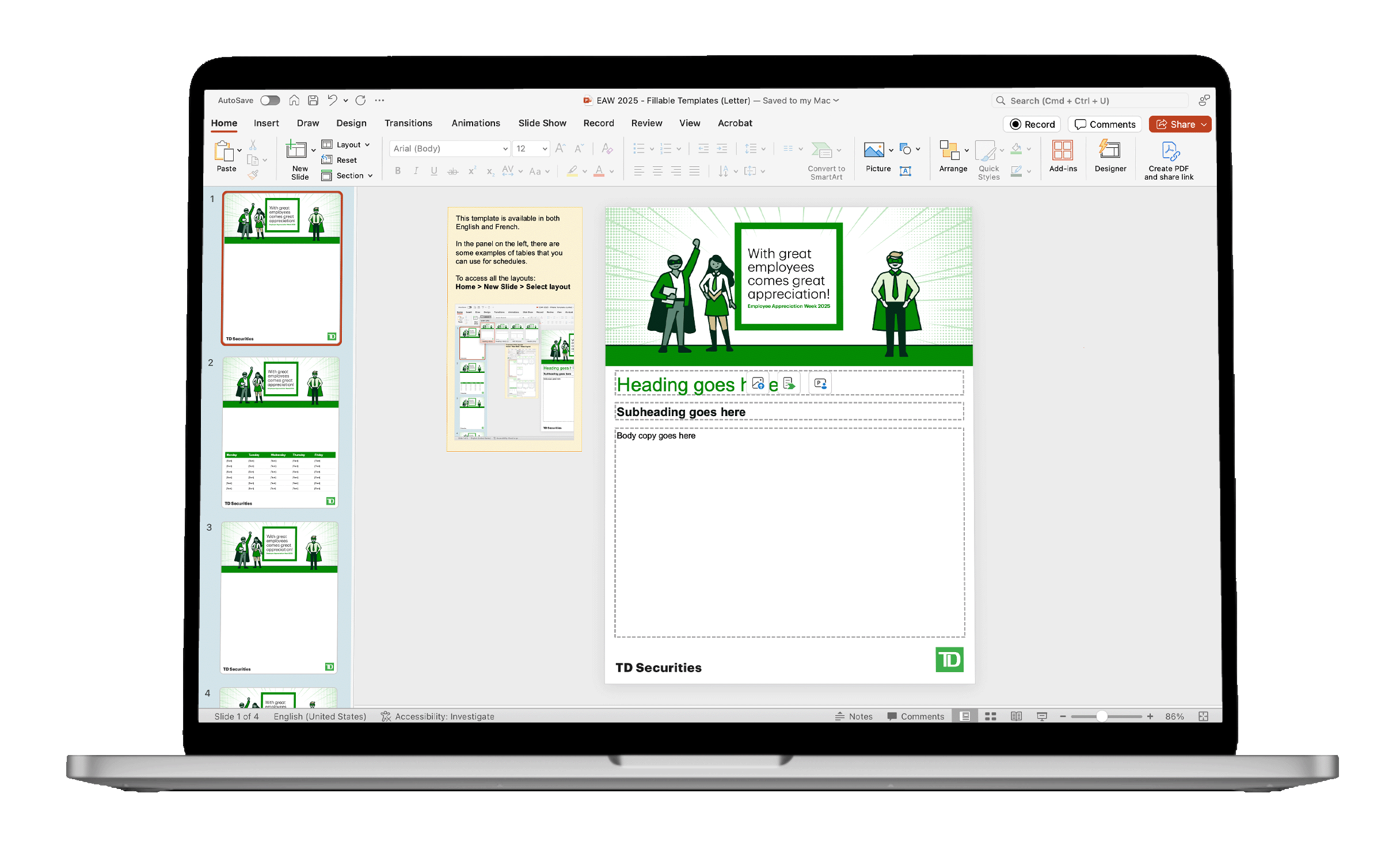Apply superscript formatting
The image size is (1400, 854).
coord(471,171)
